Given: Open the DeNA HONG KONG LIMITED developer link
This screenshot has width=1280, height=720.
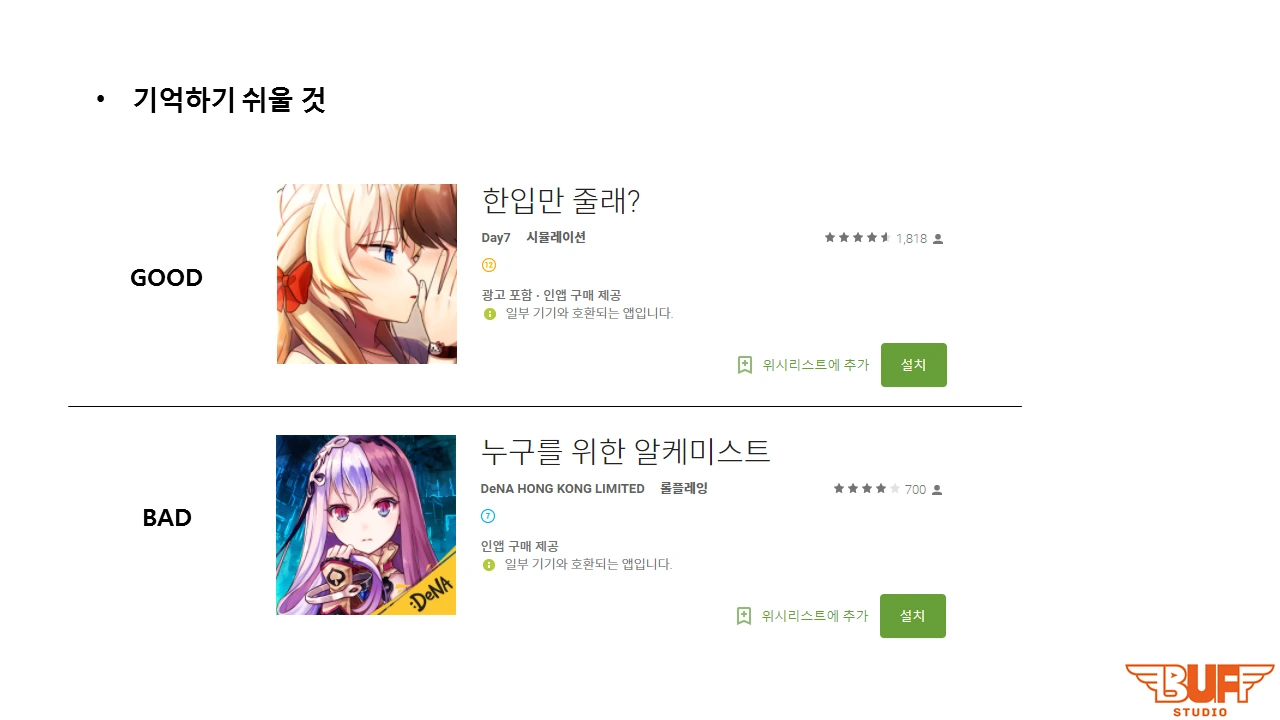Looking at the screenshot, I should coord(563,489).
